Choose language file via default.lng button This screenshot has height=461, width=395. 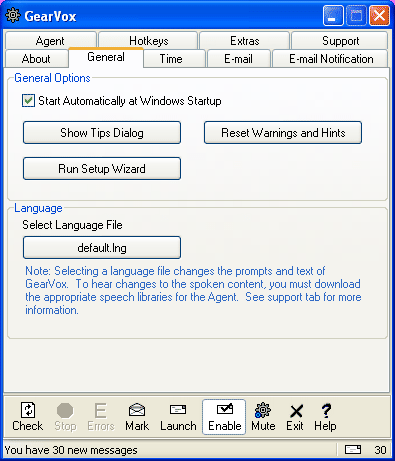(102, 248)
